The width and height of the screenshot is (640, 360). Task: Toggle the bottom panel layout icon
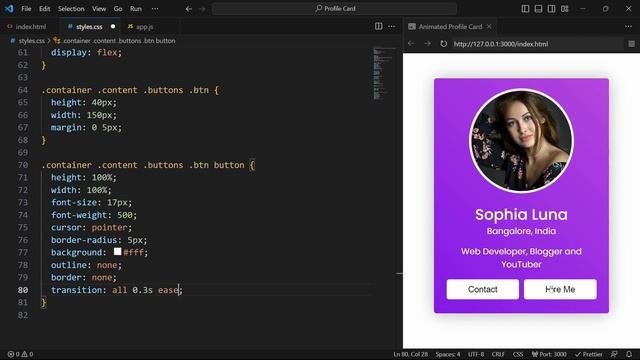(538, 9)
